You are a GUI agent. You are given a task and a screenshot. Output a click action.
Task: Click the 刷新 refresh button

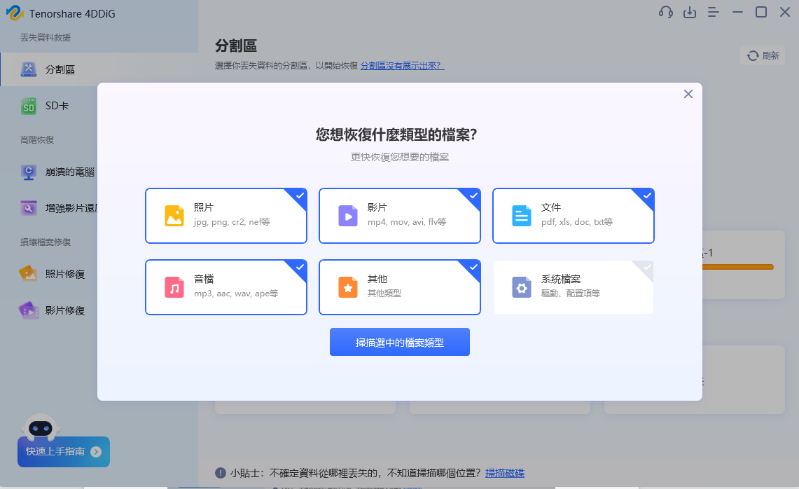(762, 56)
